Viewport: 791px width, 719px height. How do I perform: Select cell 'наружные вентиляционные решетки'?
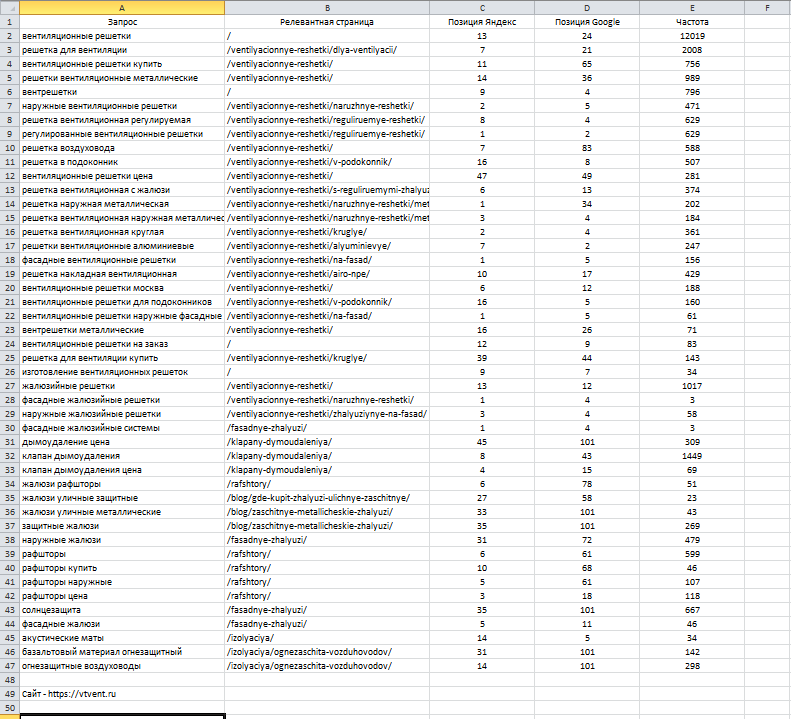pyautogui.click(x=122, y=106)
